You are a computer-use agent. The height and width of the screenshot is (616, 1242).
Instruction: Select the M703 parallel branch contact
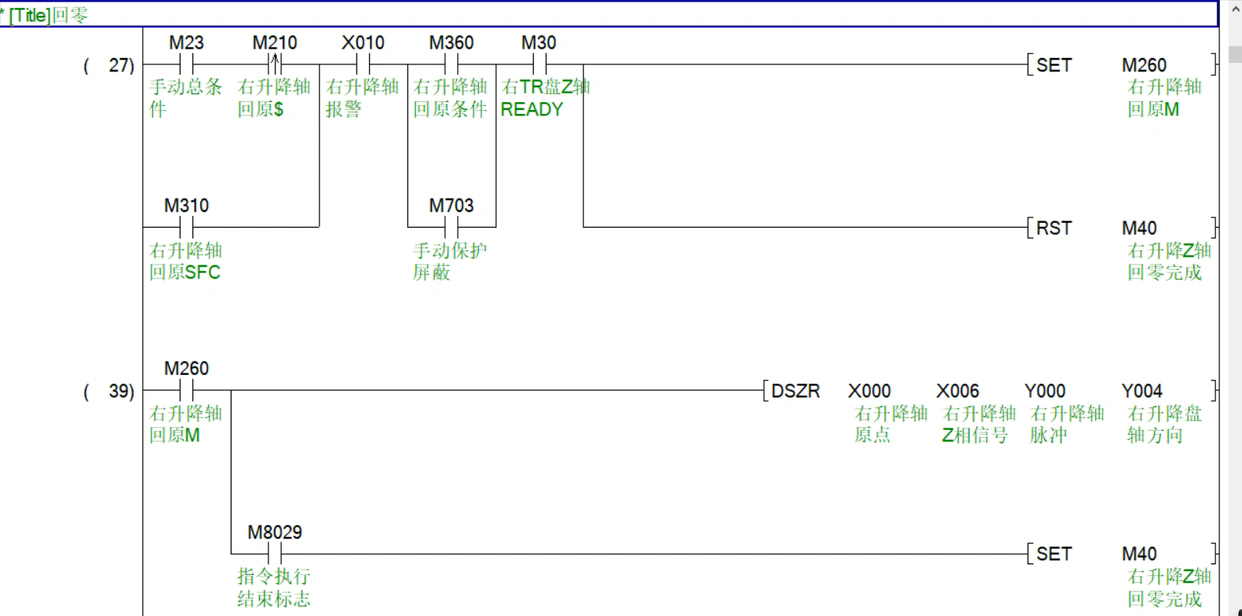pyautogui.click(x=451, y=227)
